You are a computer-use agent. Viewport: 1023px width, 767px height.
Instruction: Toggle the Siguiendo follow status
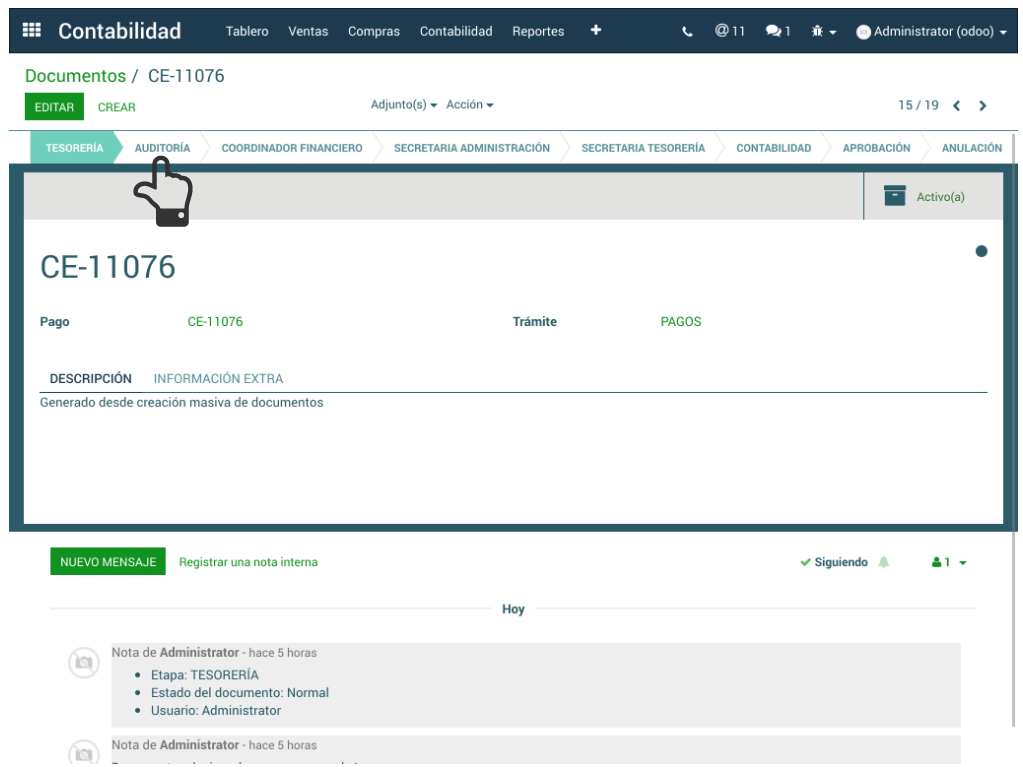tap(834, 562)
